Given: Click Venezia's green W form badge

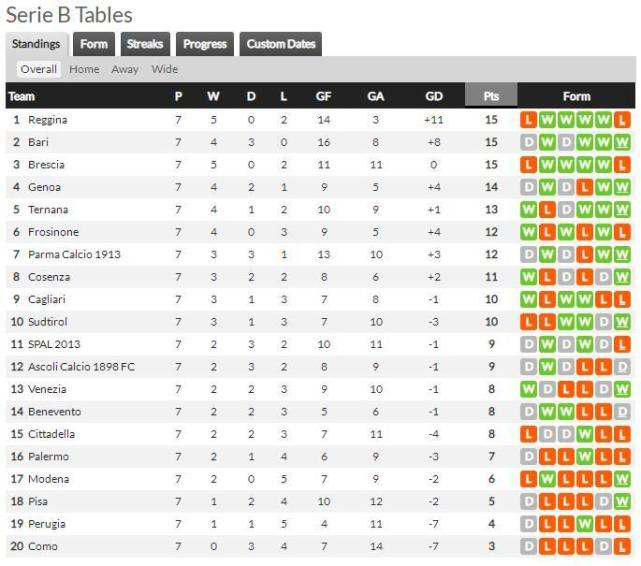Looking at the screenshot, I should pyautogui.click(x=529, y=389).
